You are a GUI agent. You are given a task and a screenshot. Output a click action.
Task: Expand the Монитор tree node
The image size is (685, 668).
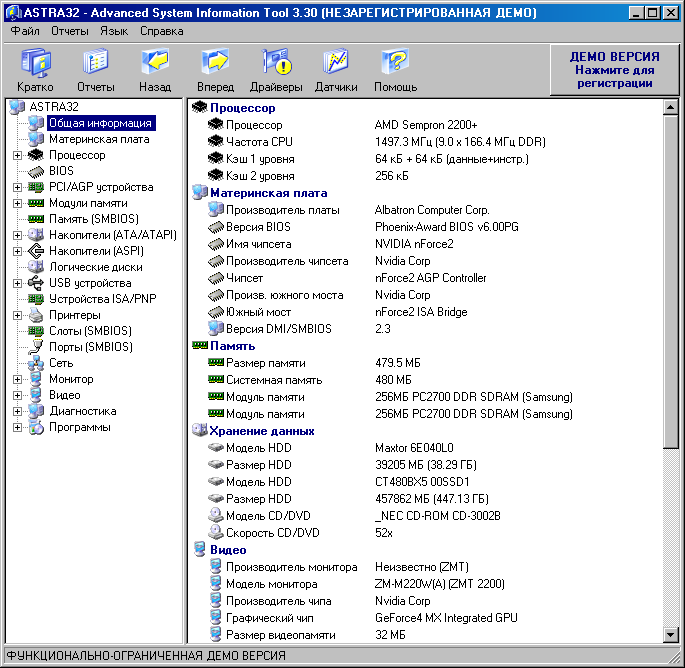[17, 379]
